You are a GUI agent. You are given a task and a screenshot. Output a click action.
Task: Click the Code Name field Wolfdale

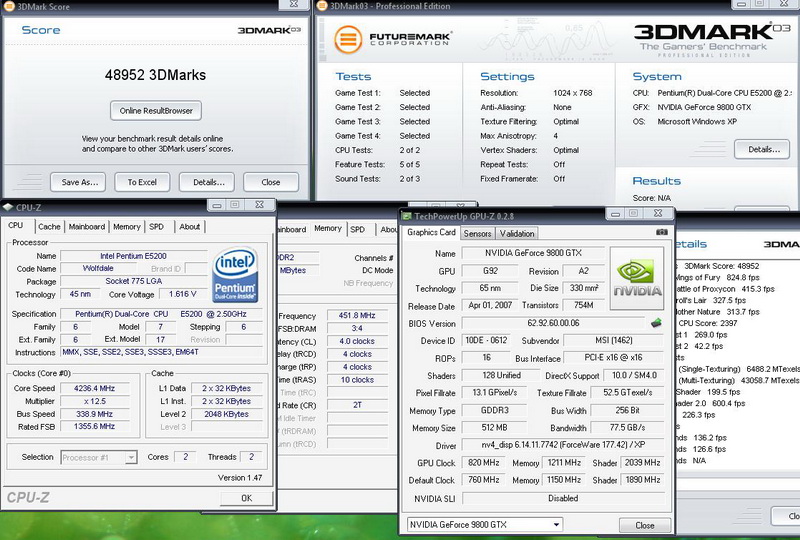click(x=98, y=268)
